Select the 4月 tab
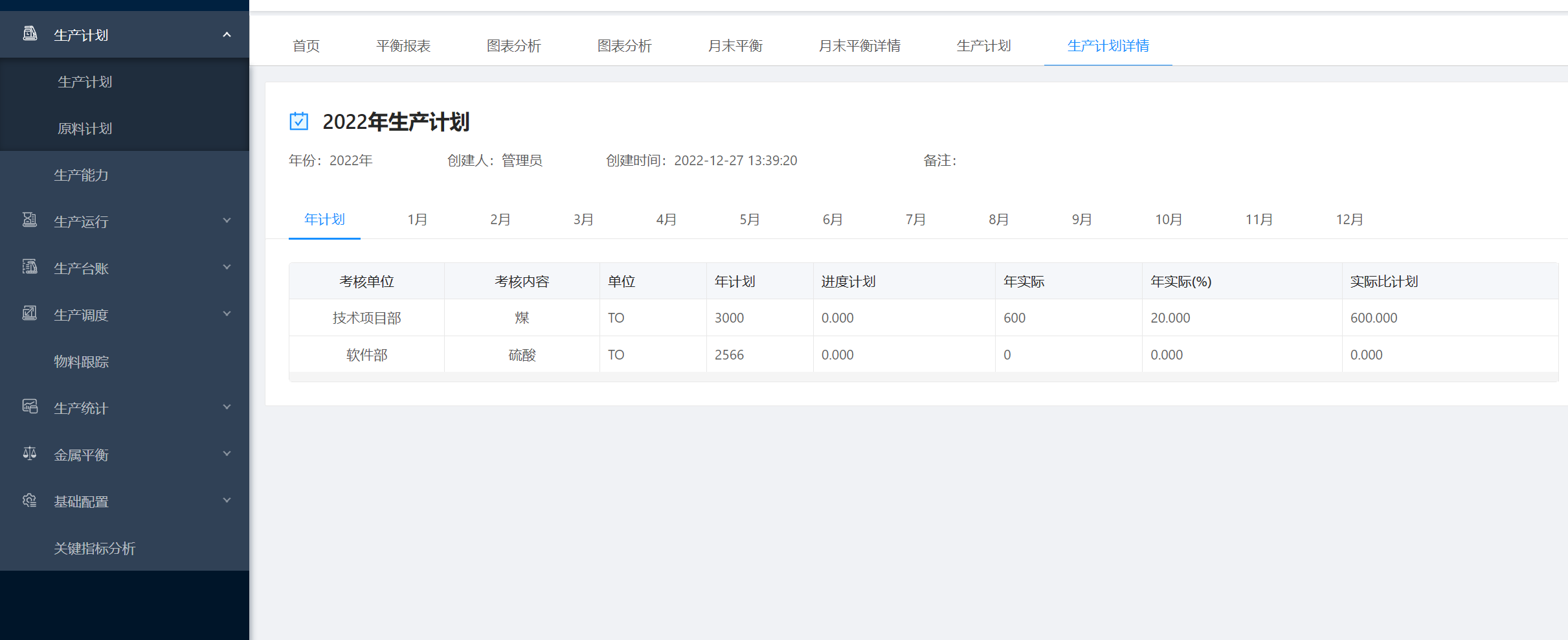The width and height of the screenshot is (1568, 640). pyautogui.click(x=666, y=220)
